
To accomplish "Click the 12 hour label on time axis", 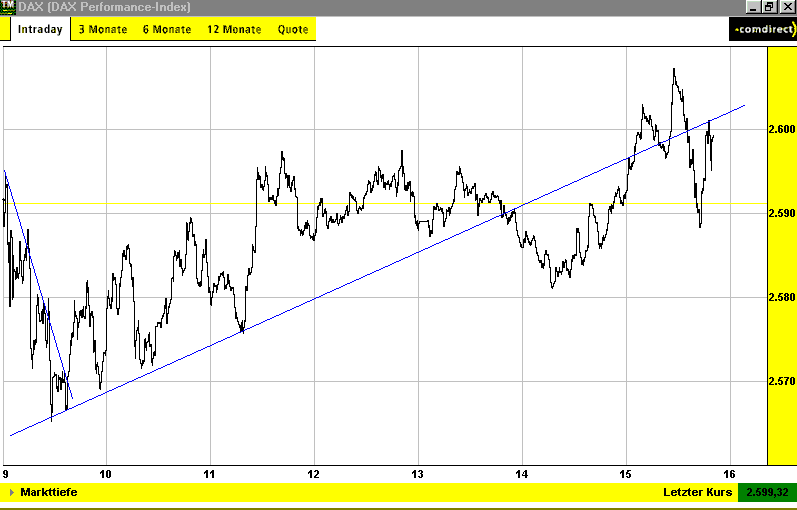I will [314, 474].
